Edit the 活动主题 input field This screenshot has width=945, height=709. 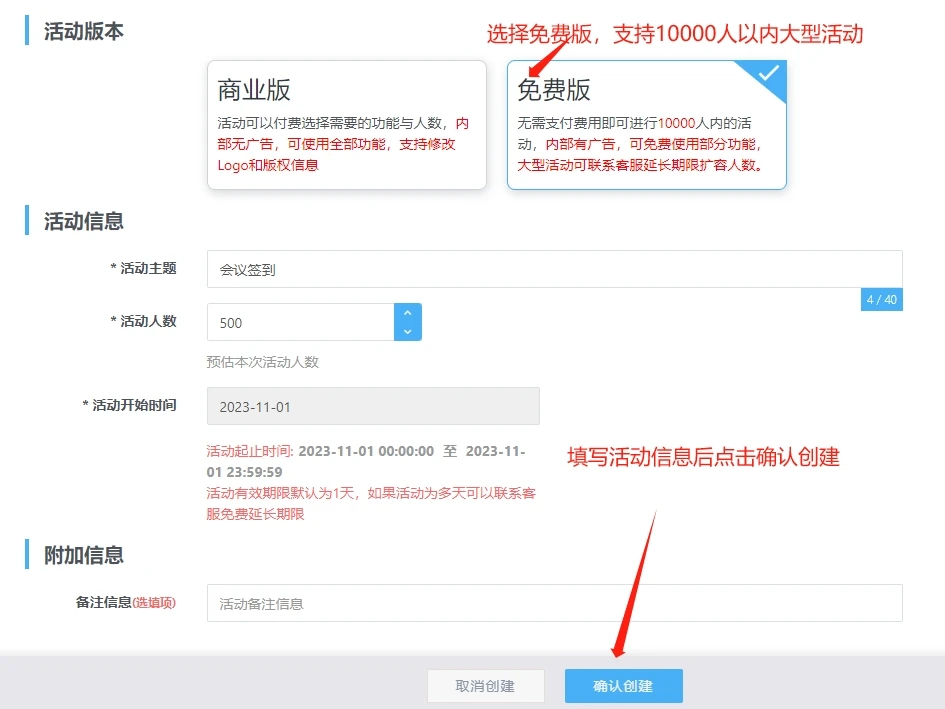click(554, 269)
